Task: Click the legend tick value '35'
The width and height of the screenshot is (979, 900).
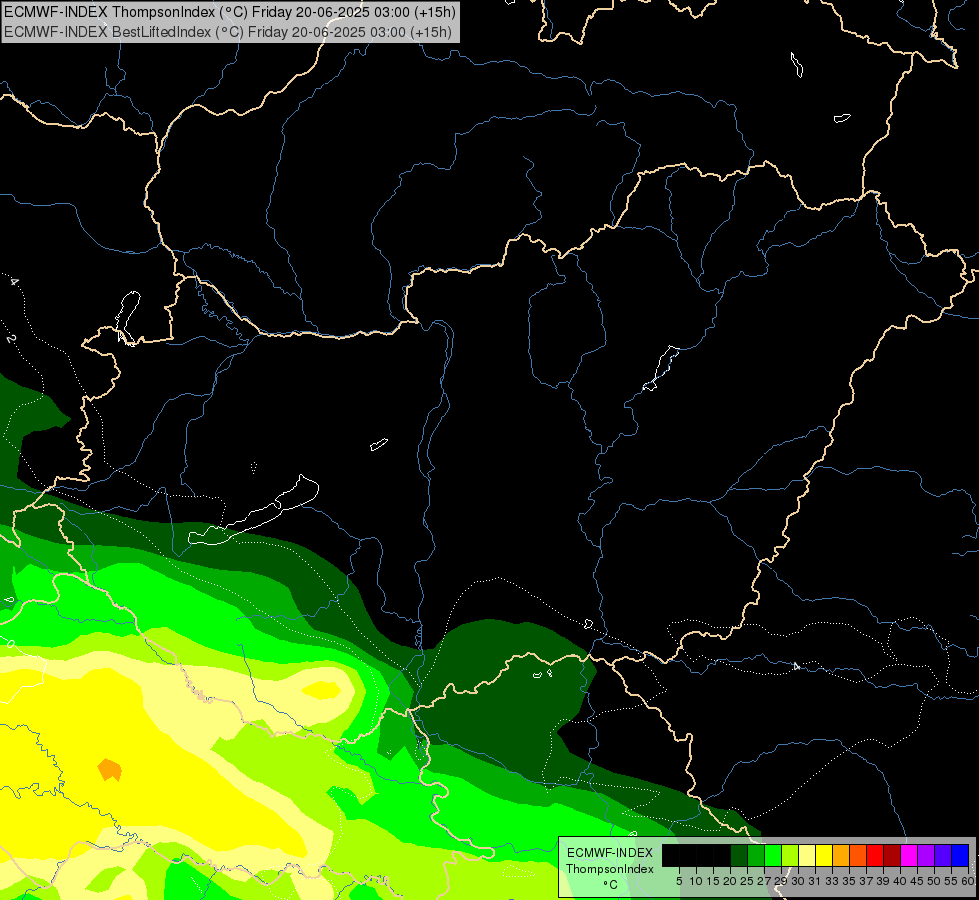Action: click(849, 881)
